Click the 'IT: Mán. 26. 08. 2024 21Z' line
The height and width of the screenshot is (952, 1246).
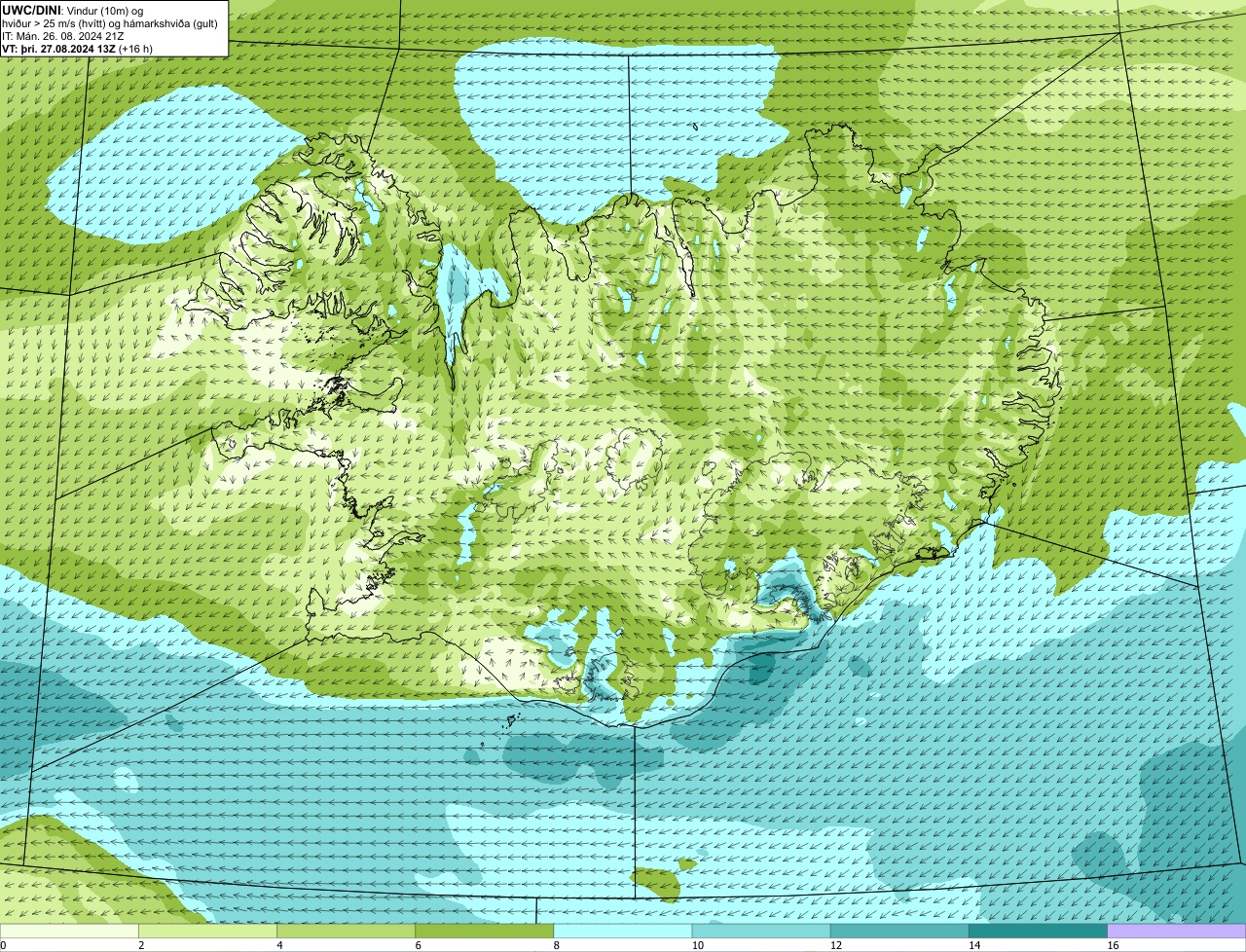pos(63,35)
